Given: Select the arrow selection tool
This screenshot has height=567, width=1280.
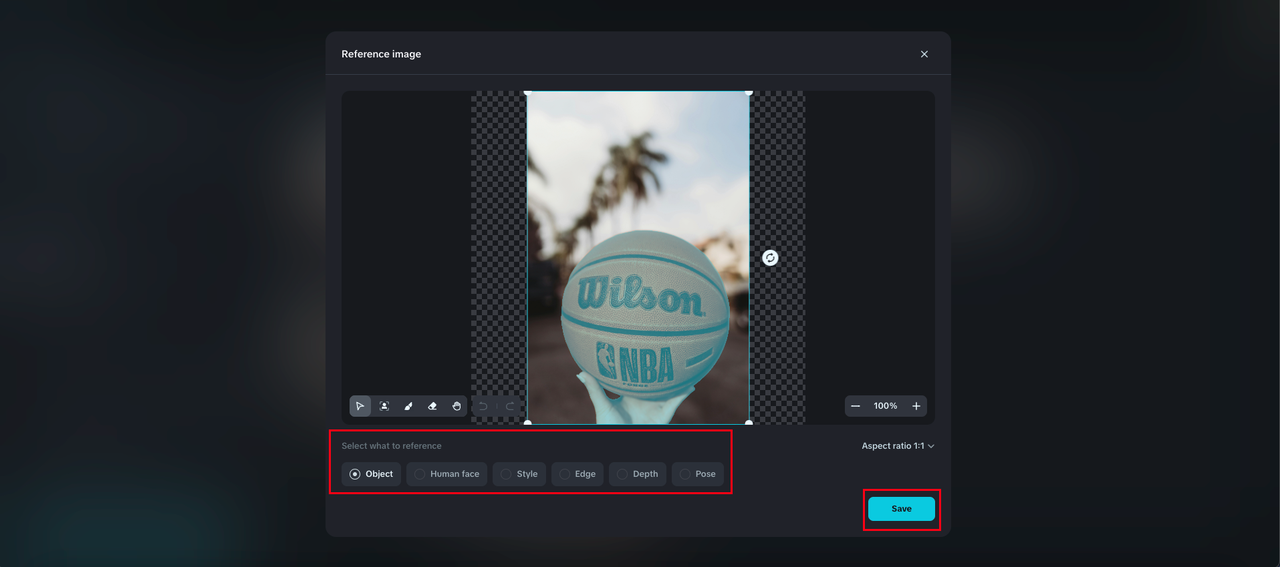Looking at the screenshot, I should (360, 406).
